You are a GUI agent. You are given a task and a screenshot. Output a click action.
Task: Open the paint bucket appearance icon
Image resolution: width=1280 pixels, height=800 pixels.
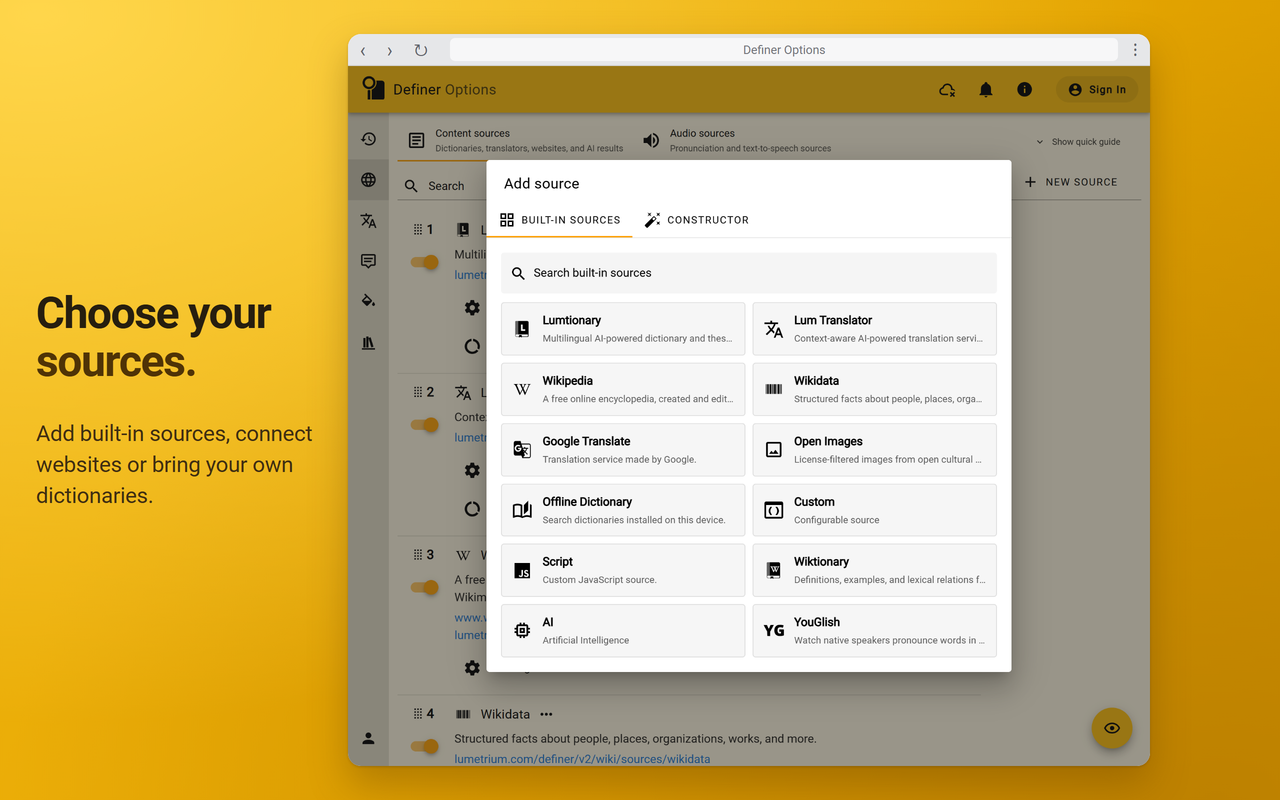coord(368,301)
